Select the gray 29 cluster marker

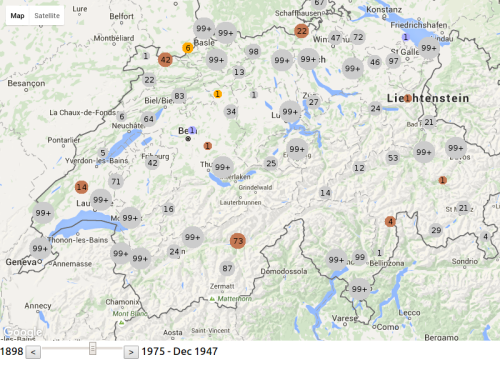click(436, 230)
